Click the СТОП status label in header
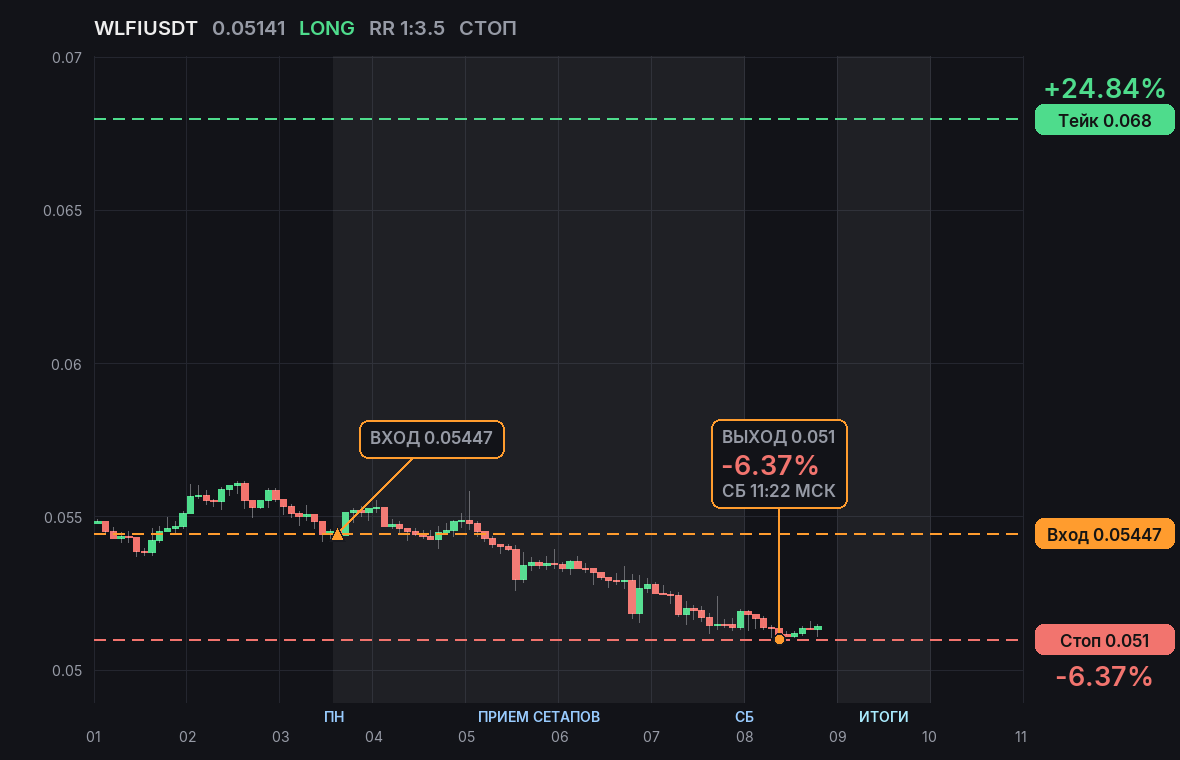Viewport: 1180px width, 760px height. pyautogui.click(x=488, y=29)
